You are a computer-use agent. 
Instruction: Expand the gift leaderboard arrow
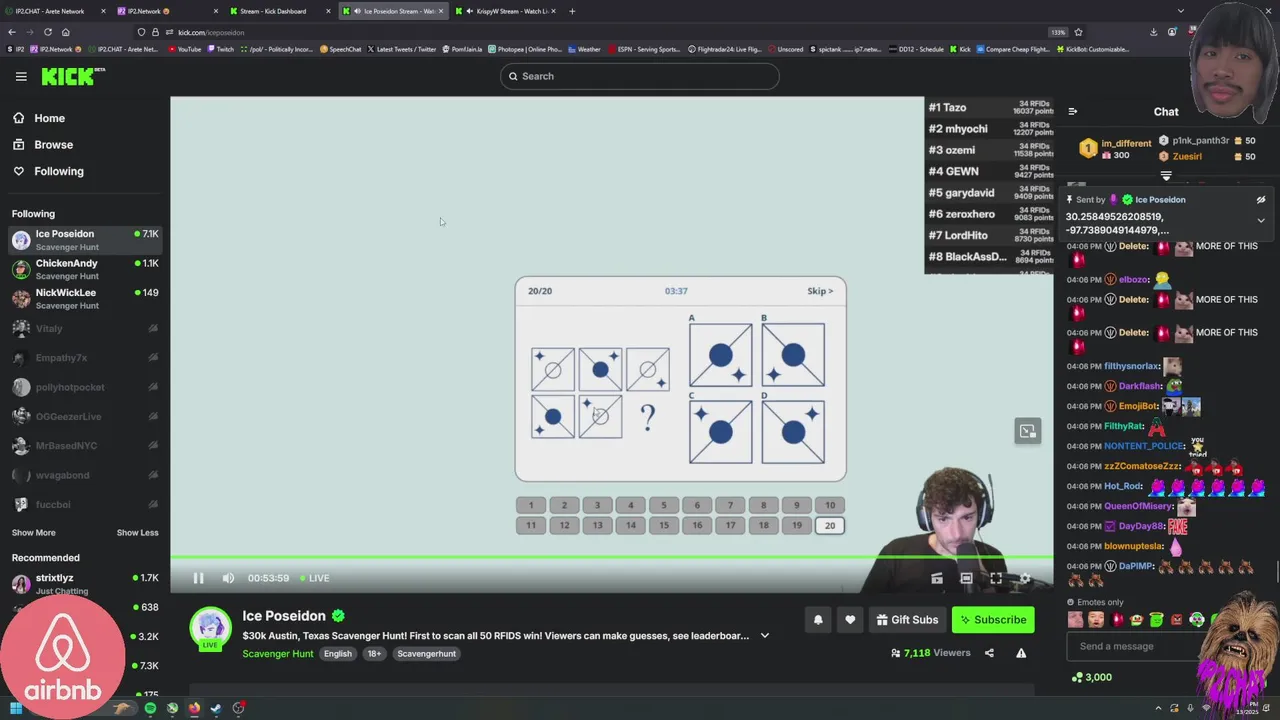[1166, 176]
